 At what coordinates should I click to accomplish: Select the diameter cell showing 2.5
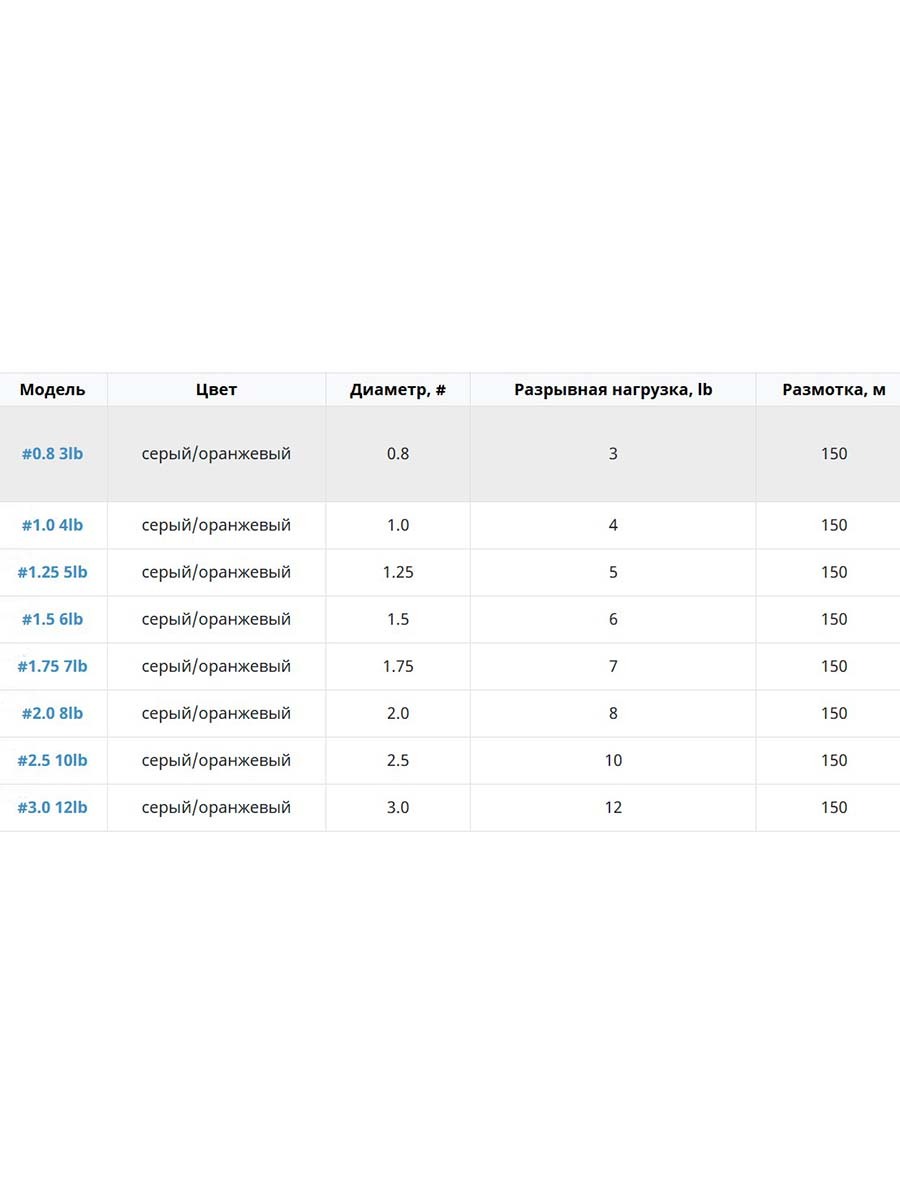click(398, 760)
